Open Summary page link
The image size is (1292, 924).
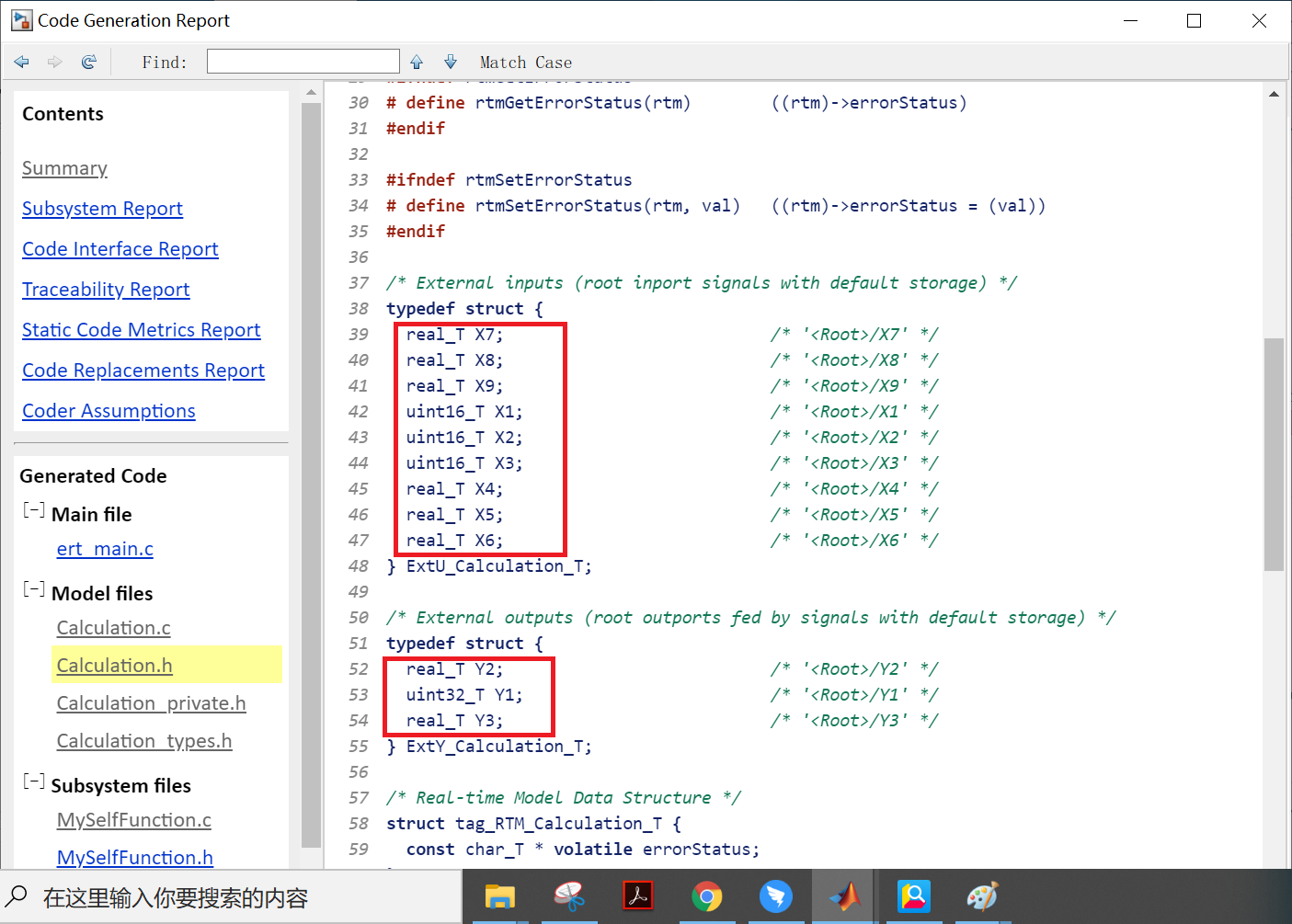click(x=64, y=168)
